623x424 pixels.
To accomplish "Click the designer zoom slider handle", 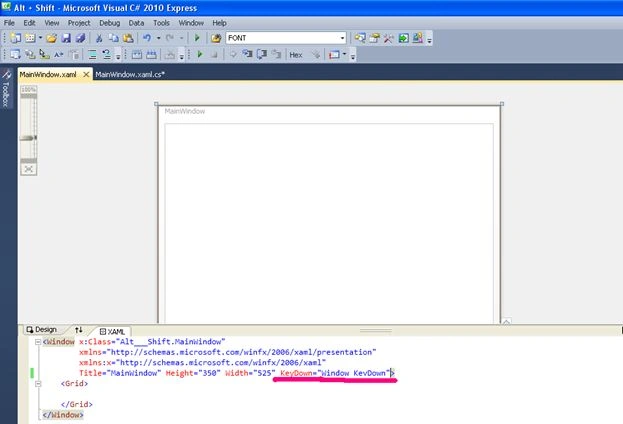I will pyautogui.click(x=29, y=138).
